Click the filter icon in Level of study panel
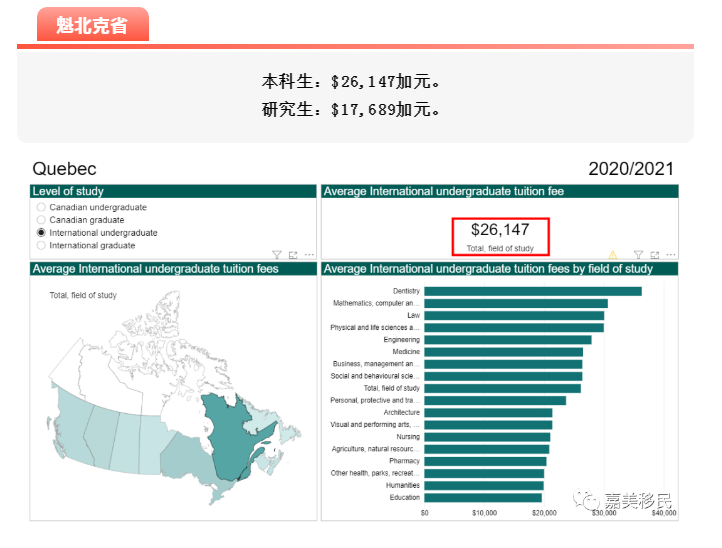Viewport: 722px width, 548px height. click(x=277, y=255)
